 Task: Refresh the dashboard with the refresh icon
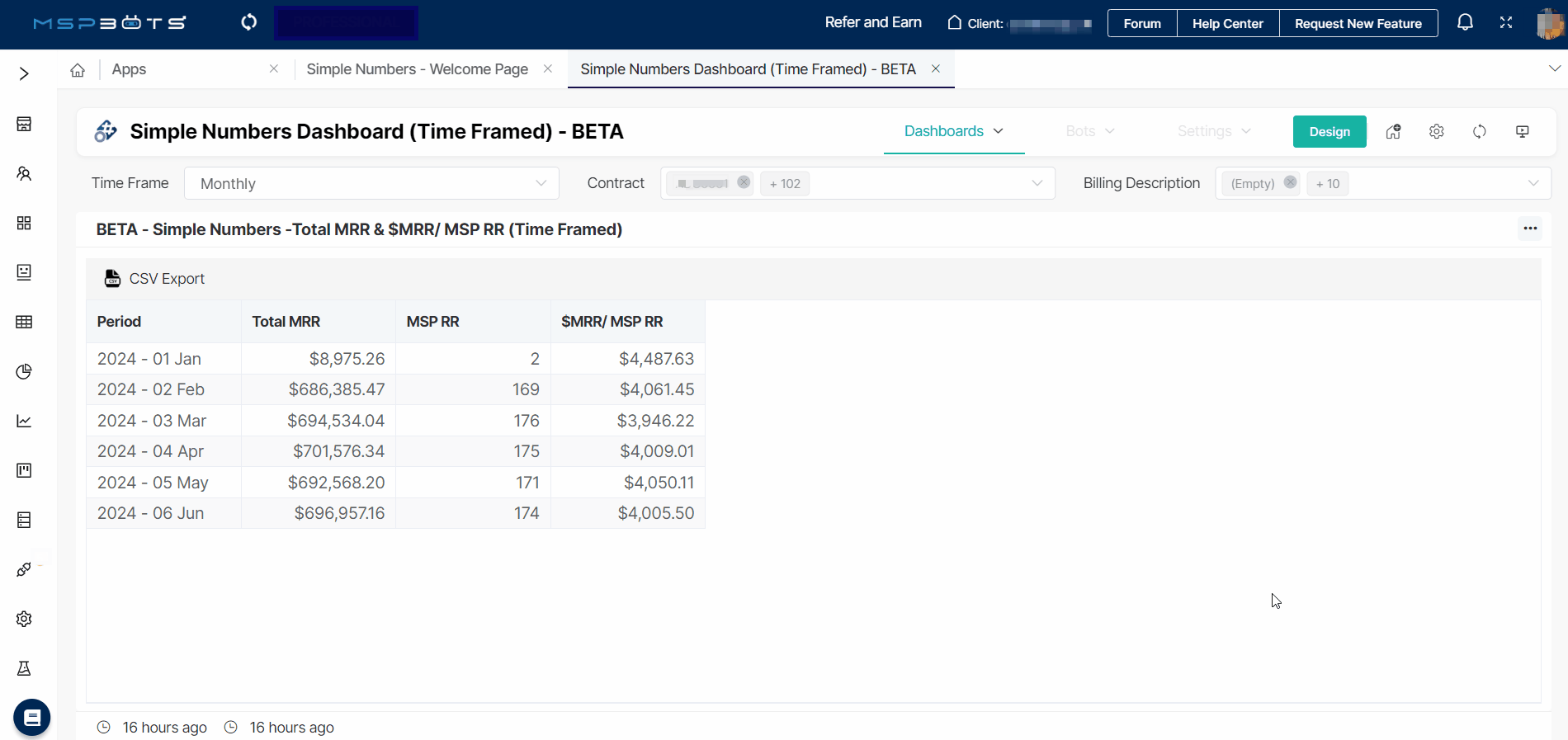(1480, 132)
